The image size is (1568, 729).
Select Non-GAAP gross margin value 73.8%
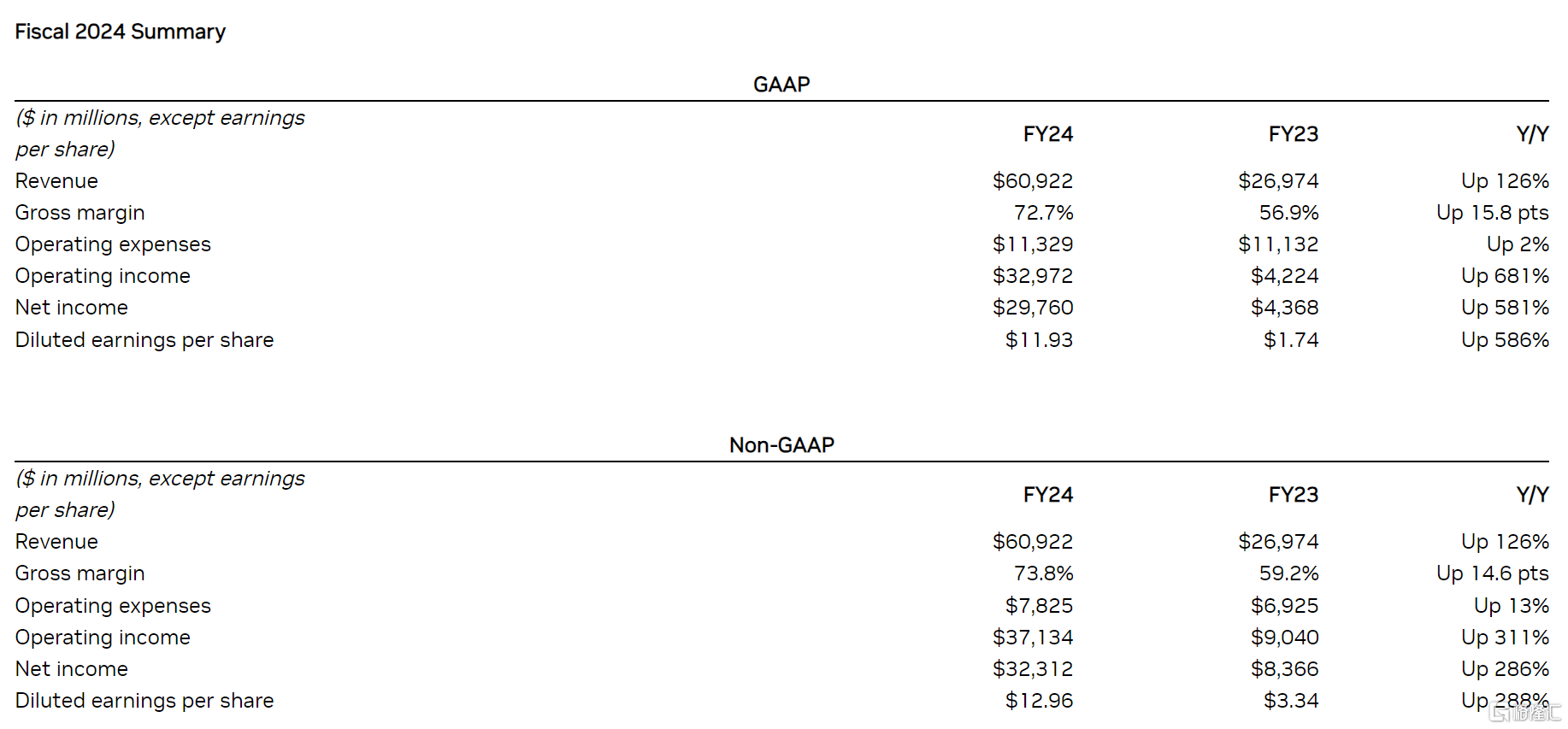coord(1043,573)
